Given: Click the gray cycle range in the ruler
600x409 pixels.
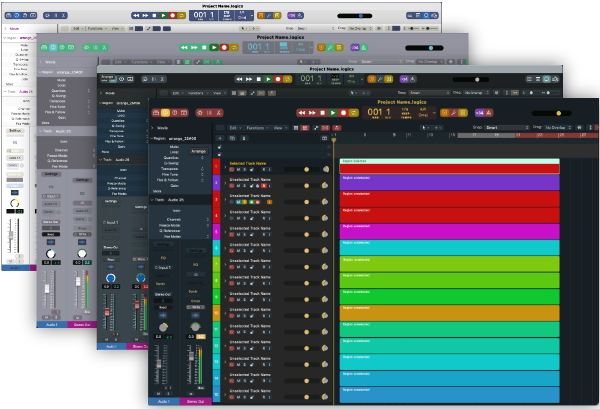Looking at the screenshot, I should point(486,135).
